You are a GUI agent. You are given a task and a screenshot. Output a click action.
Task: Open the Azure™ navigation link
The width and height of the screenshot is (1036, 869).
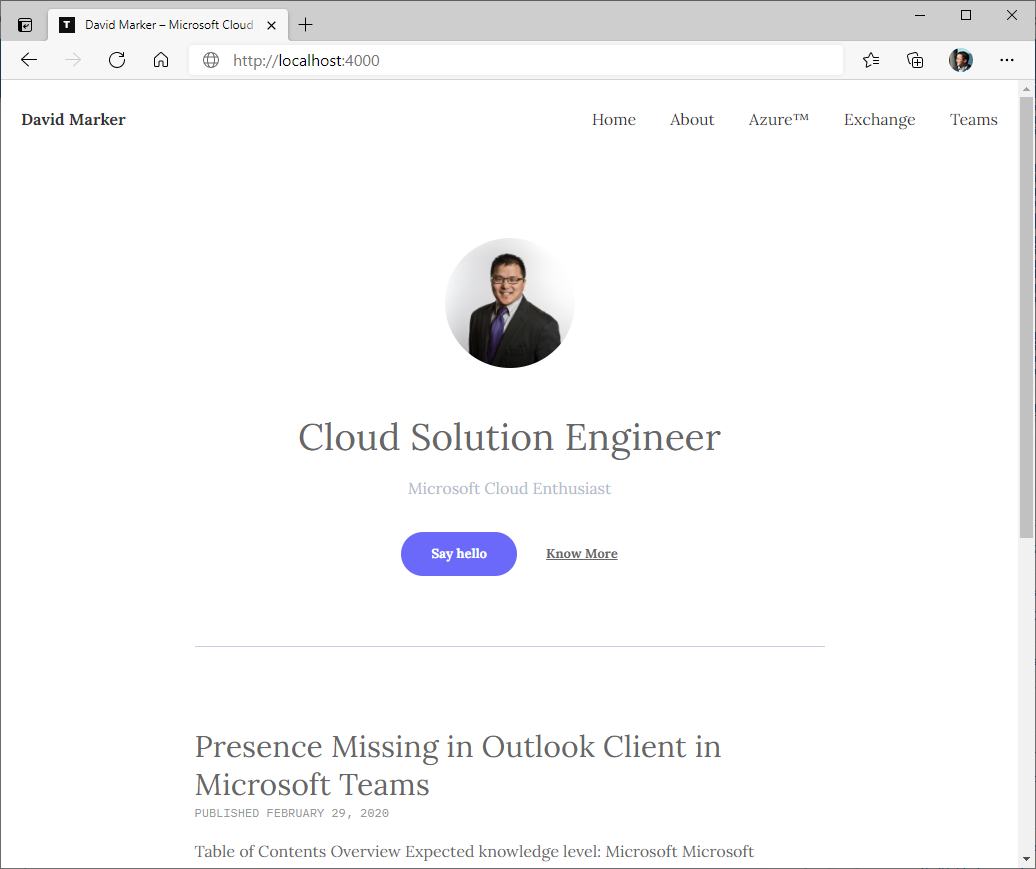click(x=779, y=120)
